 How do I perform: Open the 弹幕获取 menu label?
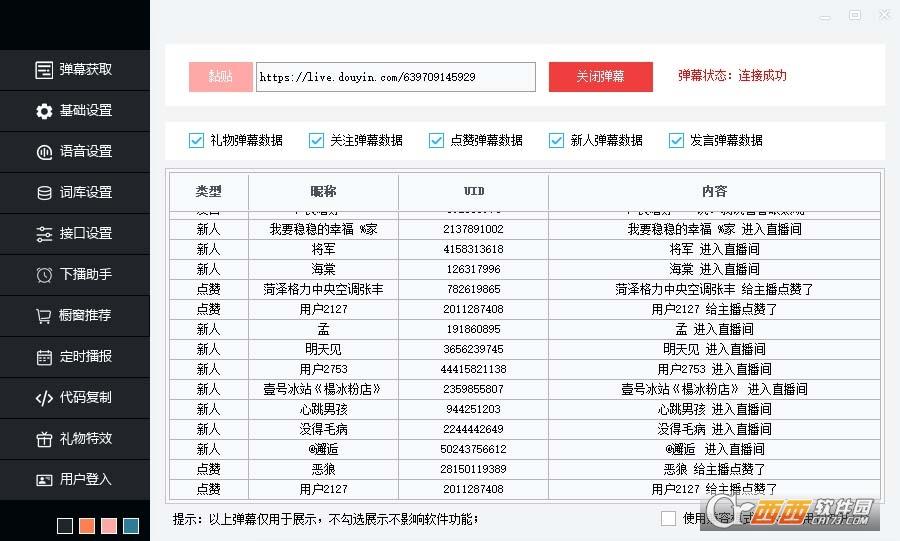coord(86,69)
